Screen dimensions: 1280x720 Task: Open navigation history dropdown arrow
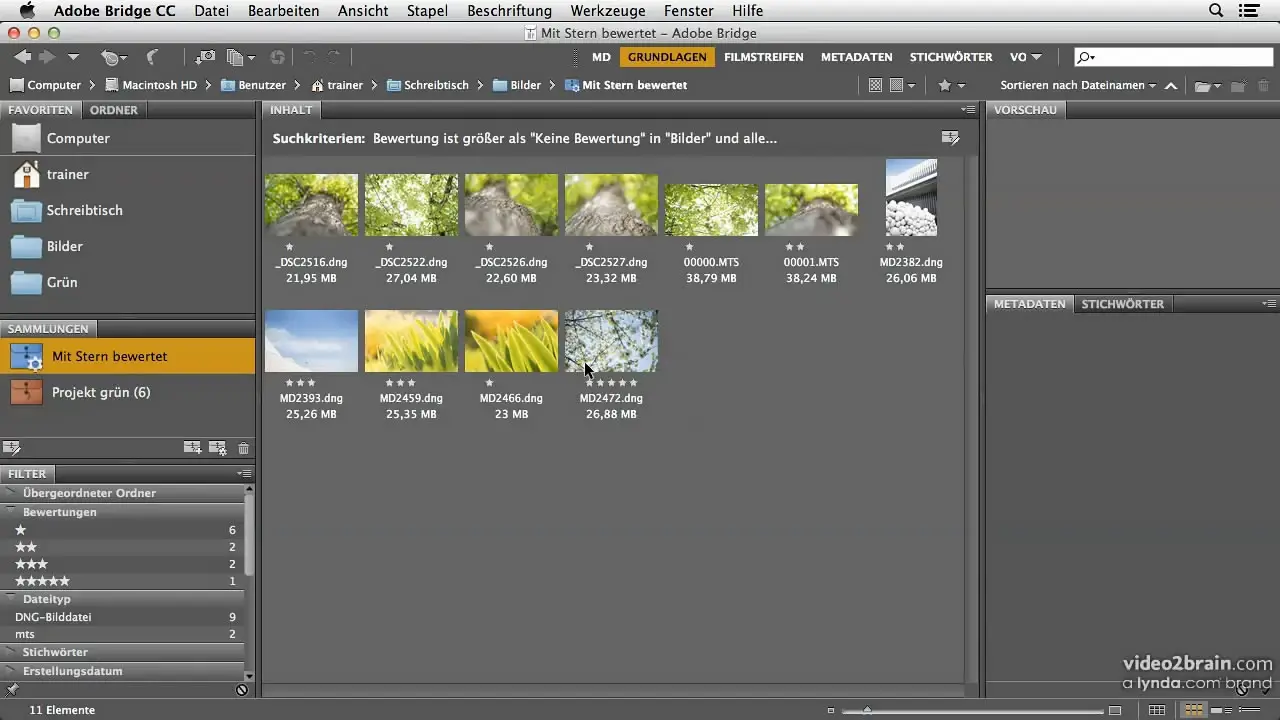73,58
